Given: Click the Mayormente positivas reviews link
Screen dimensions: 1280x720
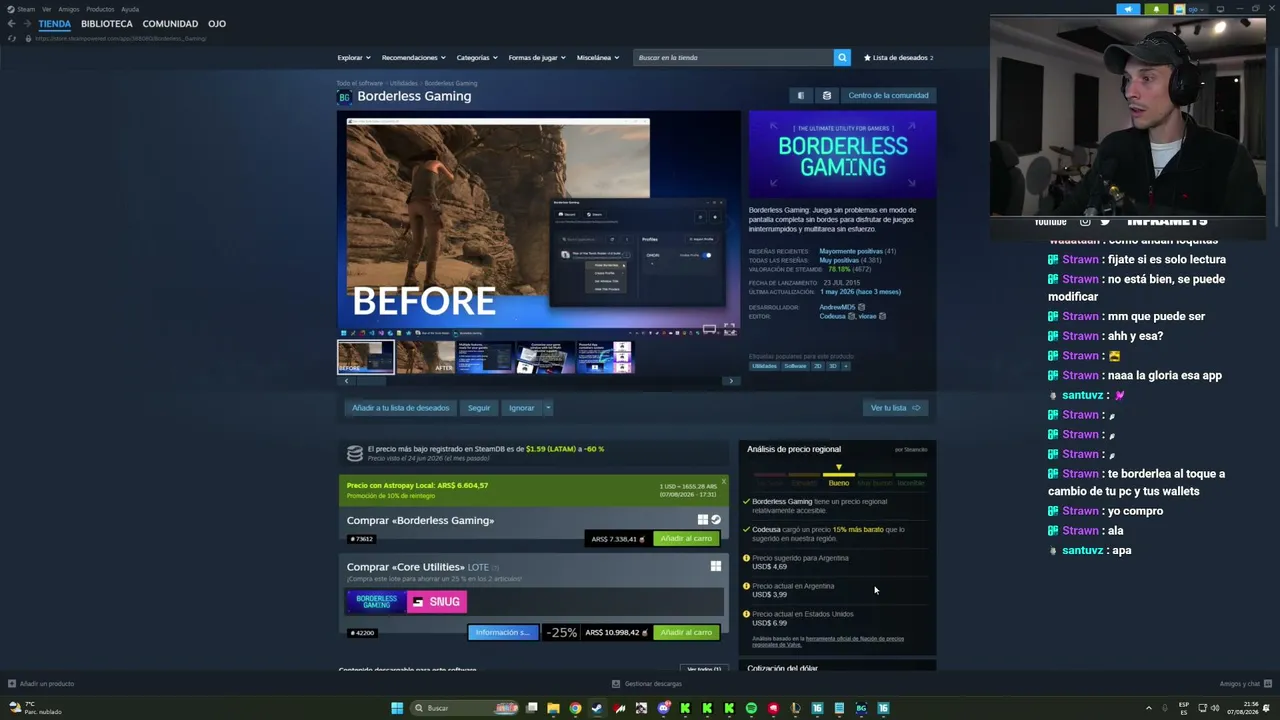Looking at the screenshot, I should (x=851, y=251).
